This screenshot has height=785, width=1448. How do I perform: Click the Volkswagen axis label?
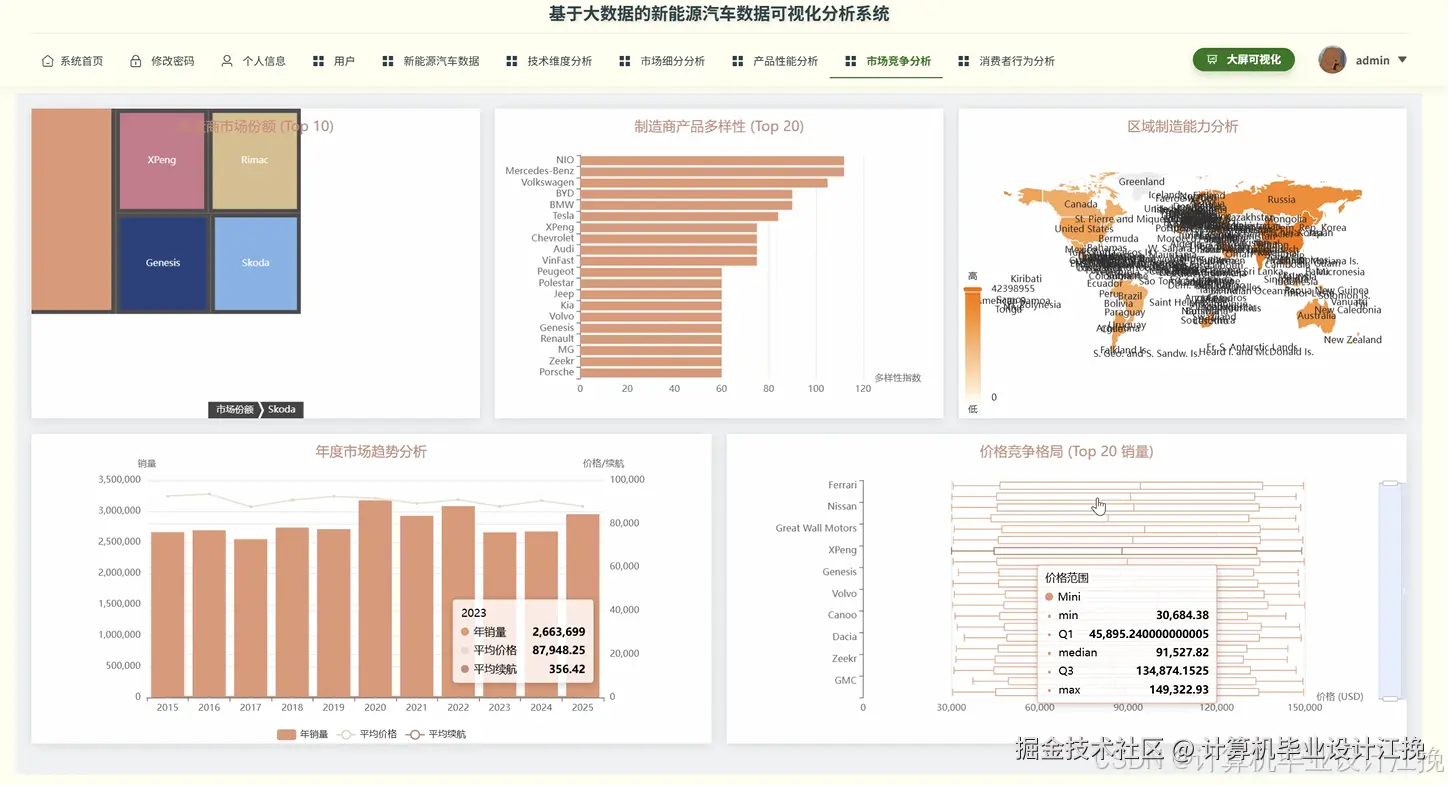548,182
